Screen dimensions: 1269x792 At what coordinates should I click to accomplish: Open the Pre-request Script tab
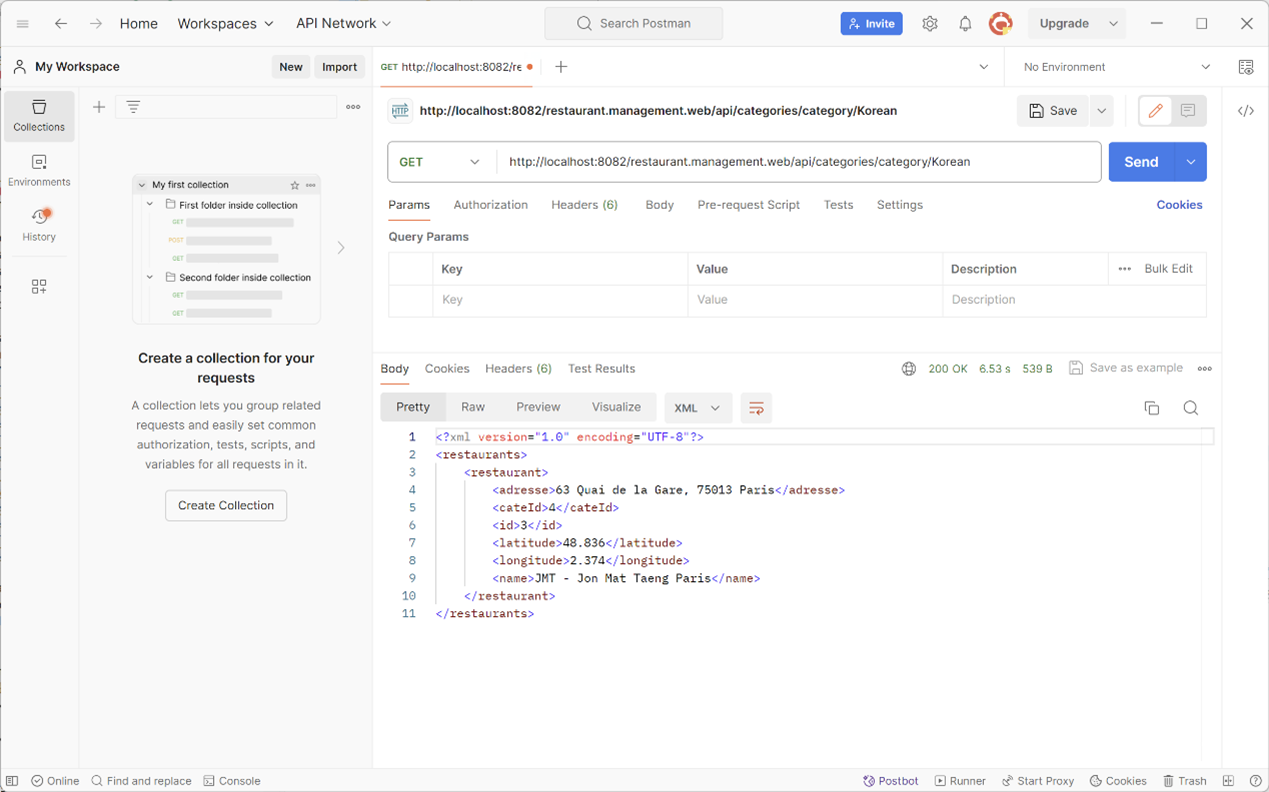point(749,205)
